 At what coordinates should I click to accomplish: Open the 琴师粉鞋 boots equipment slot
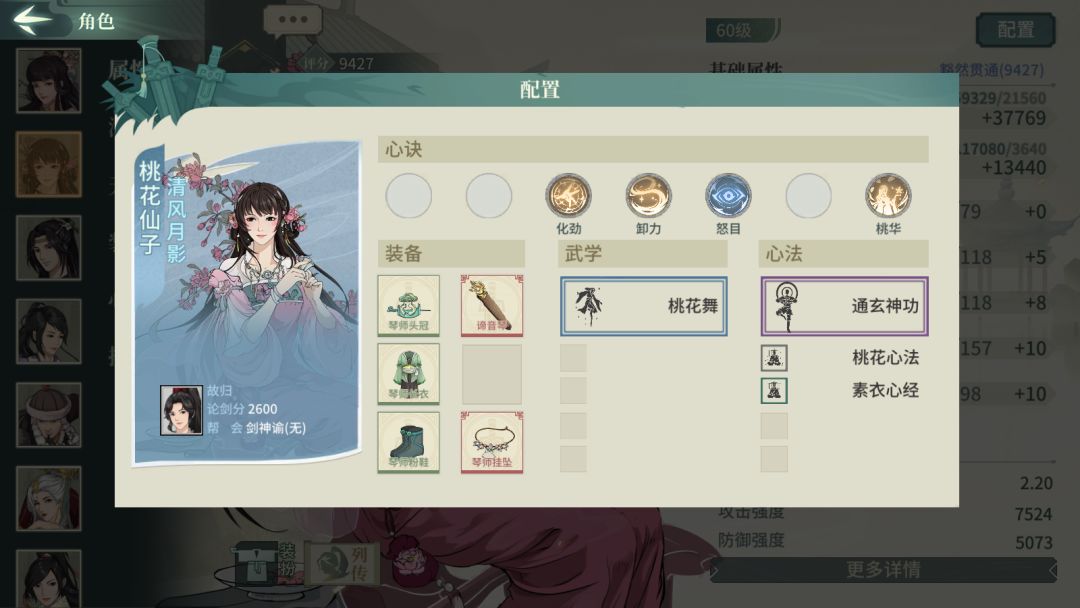tap(408, 442)
